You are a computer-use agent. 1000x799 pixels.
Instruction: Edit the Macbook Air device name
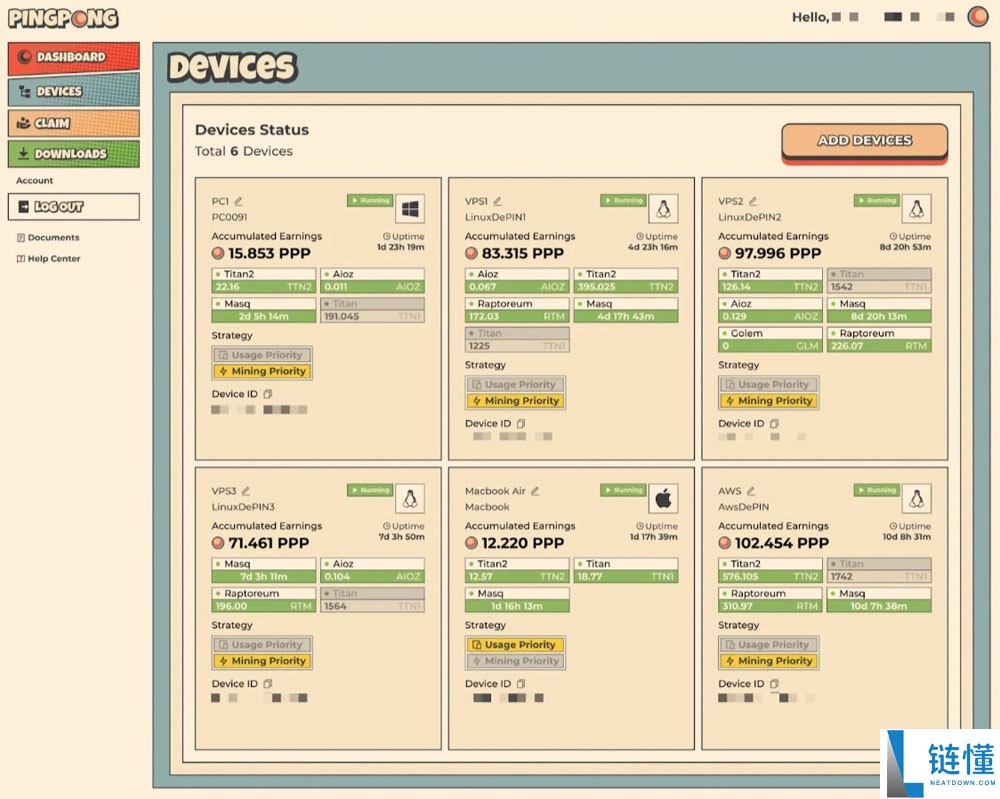click(535, 490)
